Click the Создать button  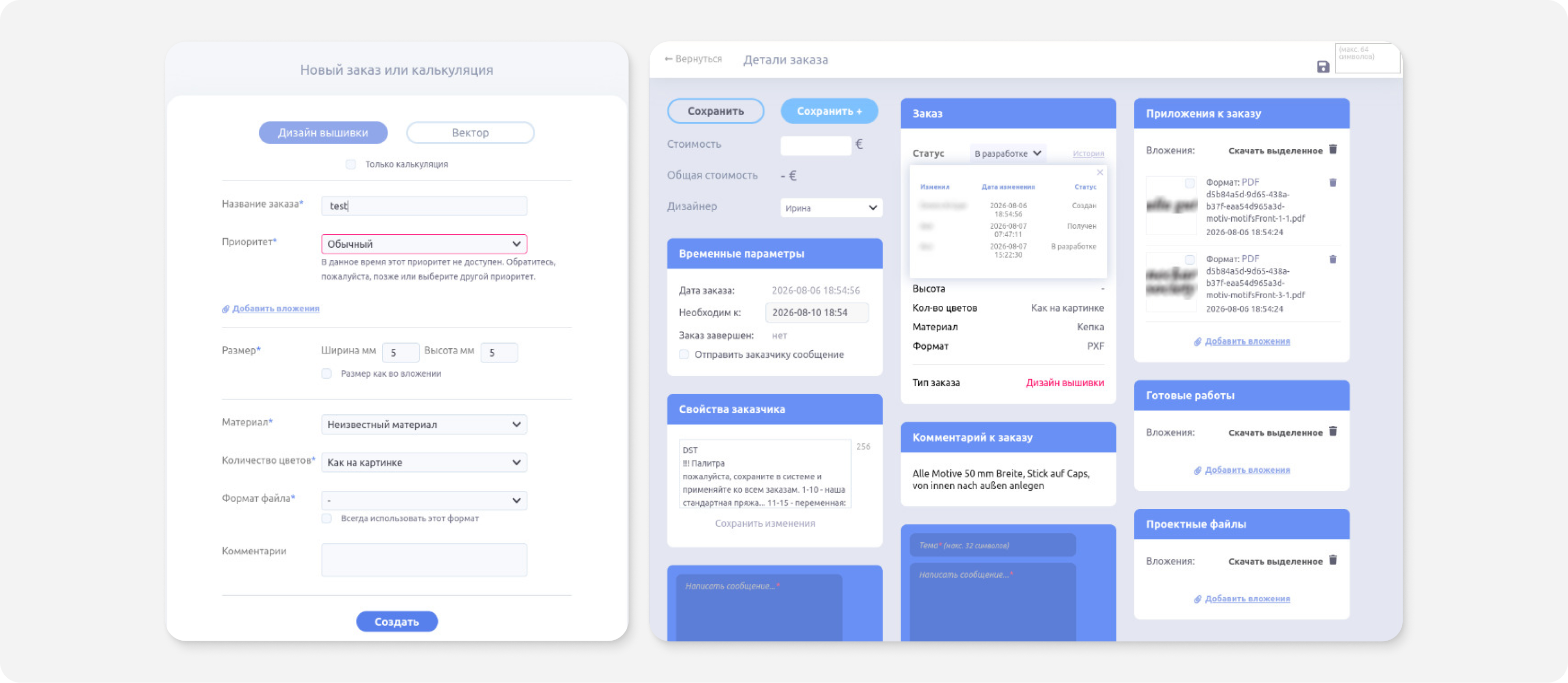[x=397, y=622]
